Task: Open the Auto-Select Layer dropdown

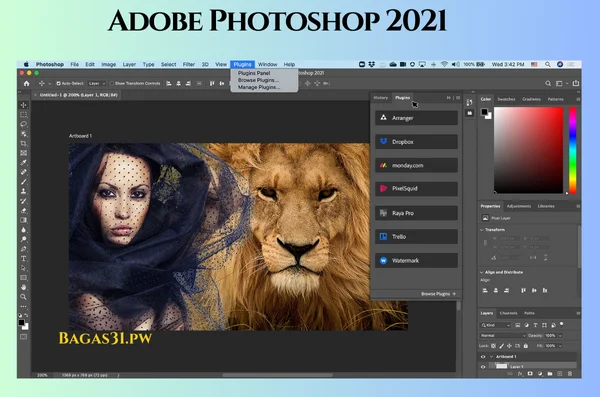Action: pyautogui.click(x=96, y=83)
